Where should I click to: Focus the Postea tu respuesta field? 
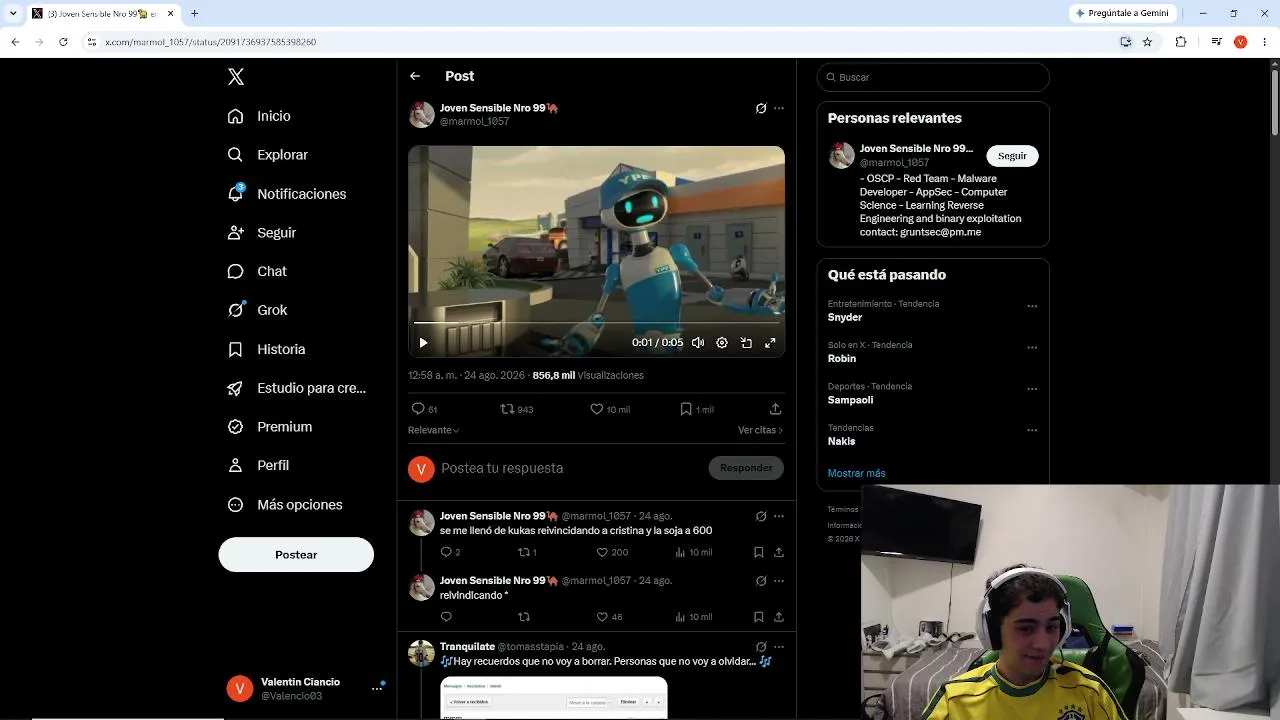(570, 468)
